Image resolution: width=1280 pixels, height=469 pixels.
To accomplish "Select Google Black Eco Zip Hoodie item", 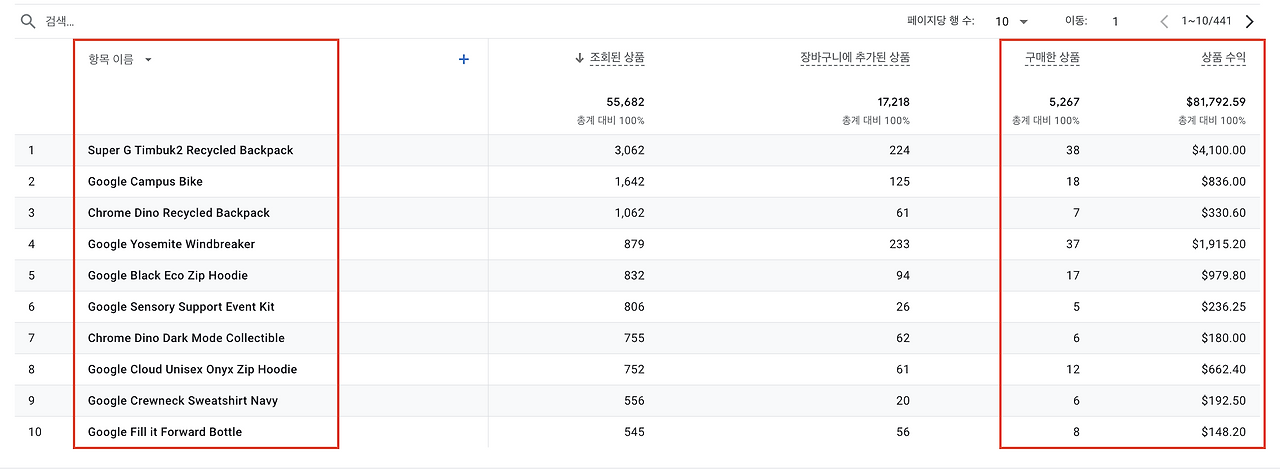I will 168,275.
